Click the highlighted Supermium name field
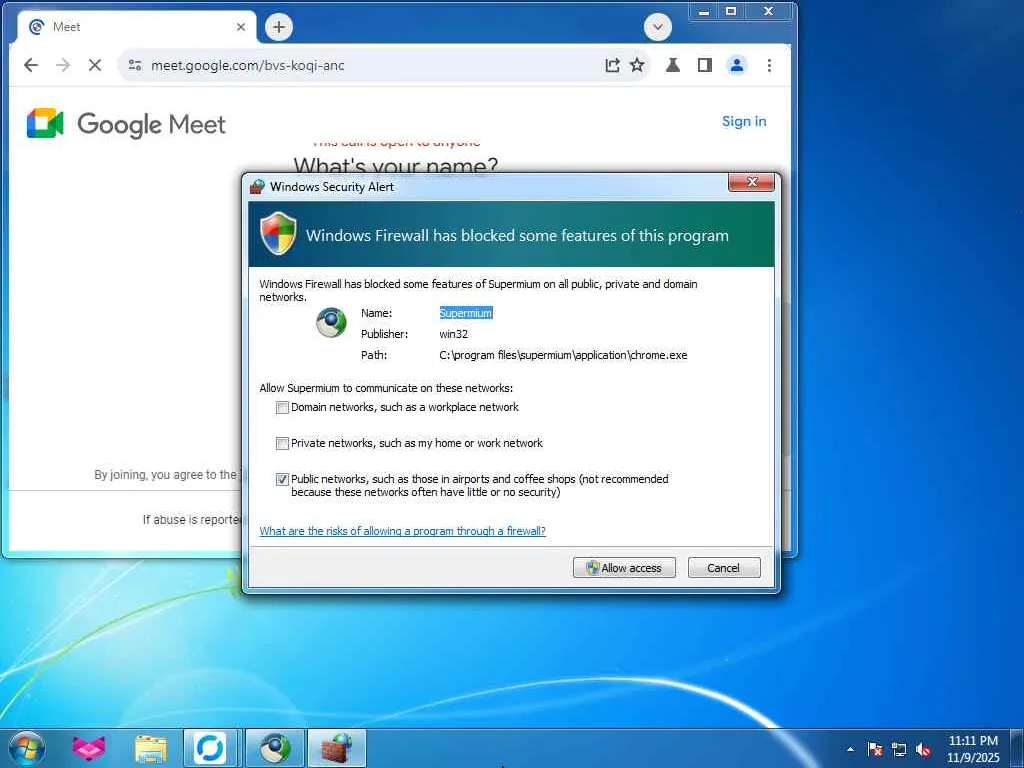 (466, 313)
